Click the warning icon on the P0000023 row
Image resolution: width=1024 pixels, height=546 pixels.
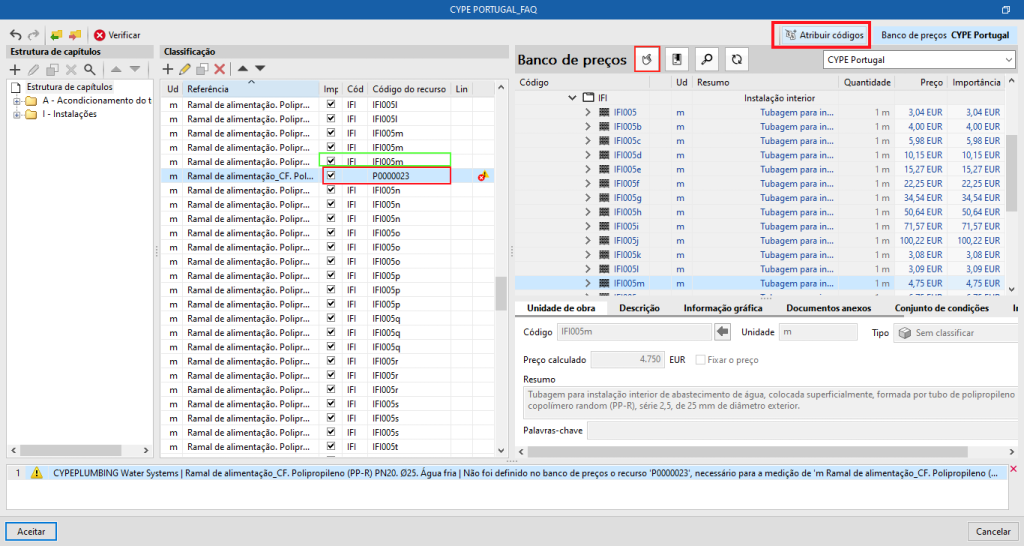pyautogui.click(x=485, y=176)
